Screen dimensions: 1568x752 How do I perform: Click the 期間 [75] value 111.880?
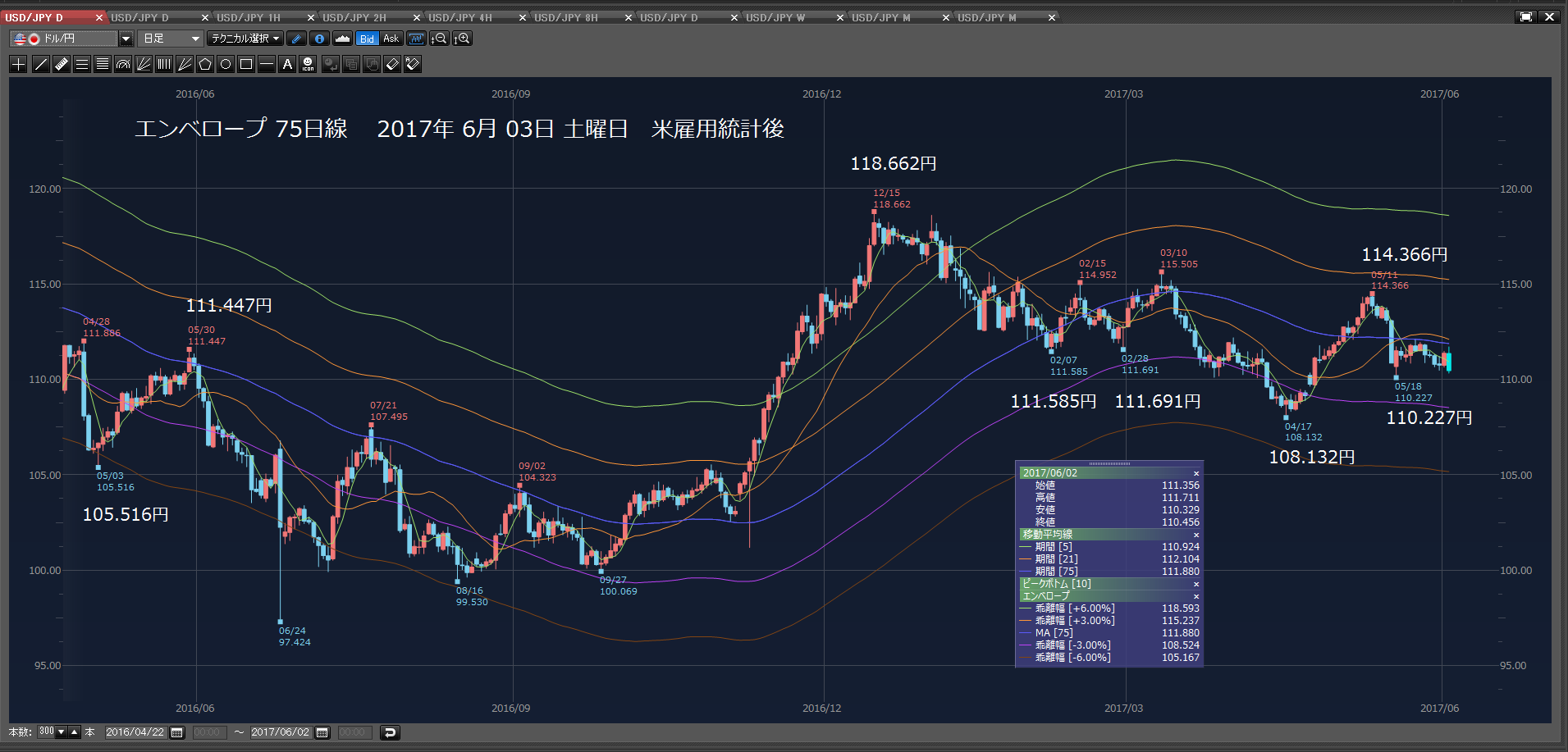point(1180,572)
